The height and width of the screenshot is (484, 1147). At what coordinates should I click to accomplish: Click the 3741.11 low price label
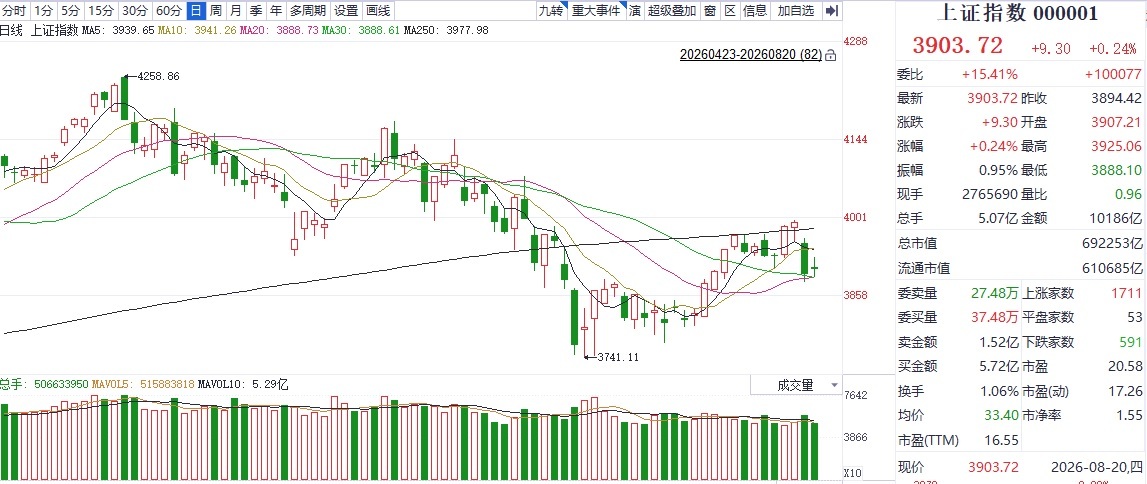tap(619, 358)
